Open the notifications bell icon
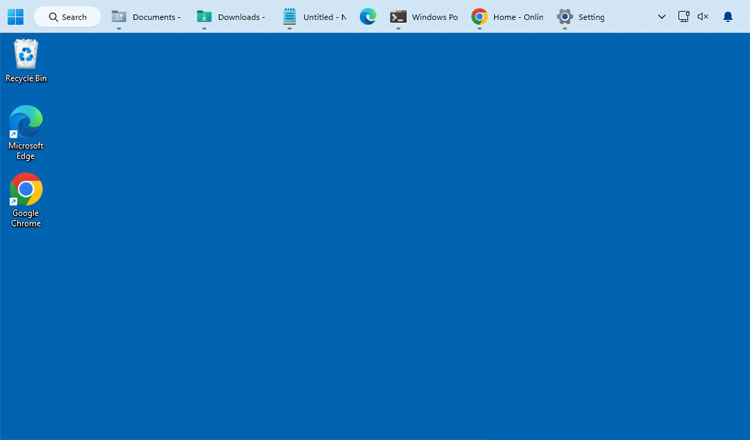The width and height of the screenshot is (750, 440). click(x=728, y=17)
